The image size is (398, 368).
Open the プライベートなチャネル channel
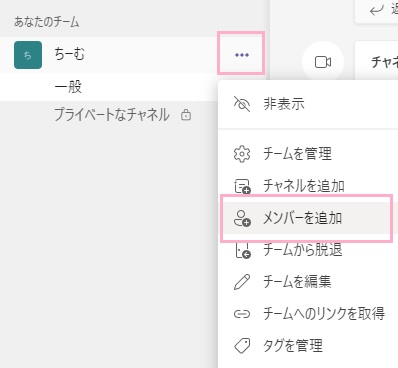click(112, 115)
